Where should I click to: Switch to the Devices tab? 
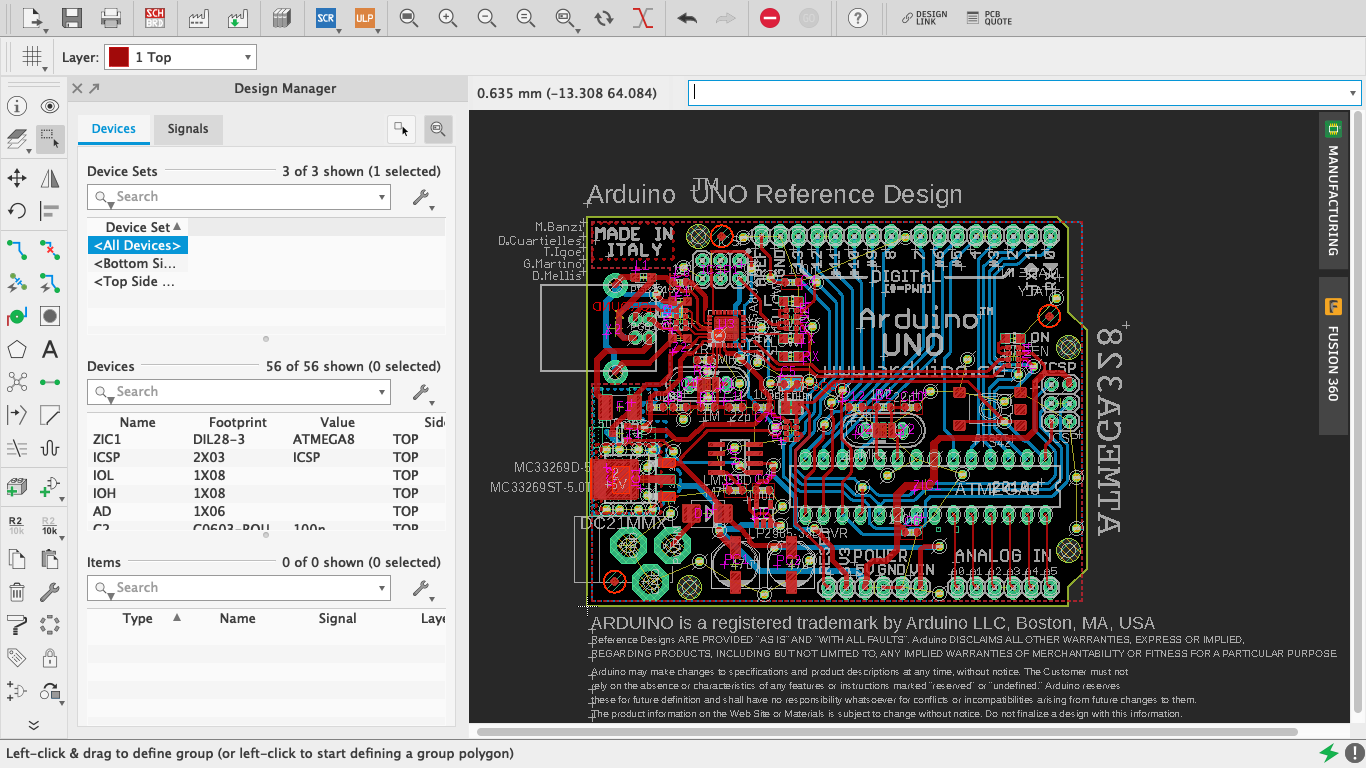point(114,129)
